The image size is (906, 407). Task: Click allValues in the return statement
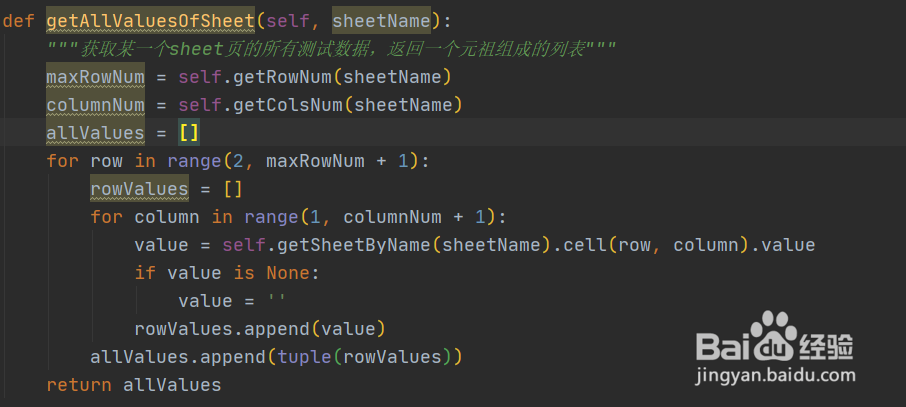tap(172, 385)
